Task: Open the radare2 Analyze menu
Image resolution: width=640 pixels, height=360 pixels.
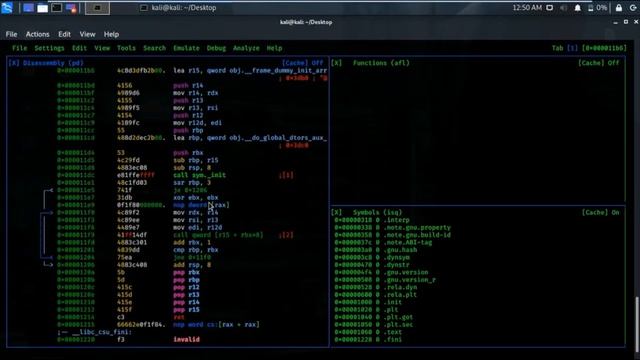Action: [x=246, y=48]
